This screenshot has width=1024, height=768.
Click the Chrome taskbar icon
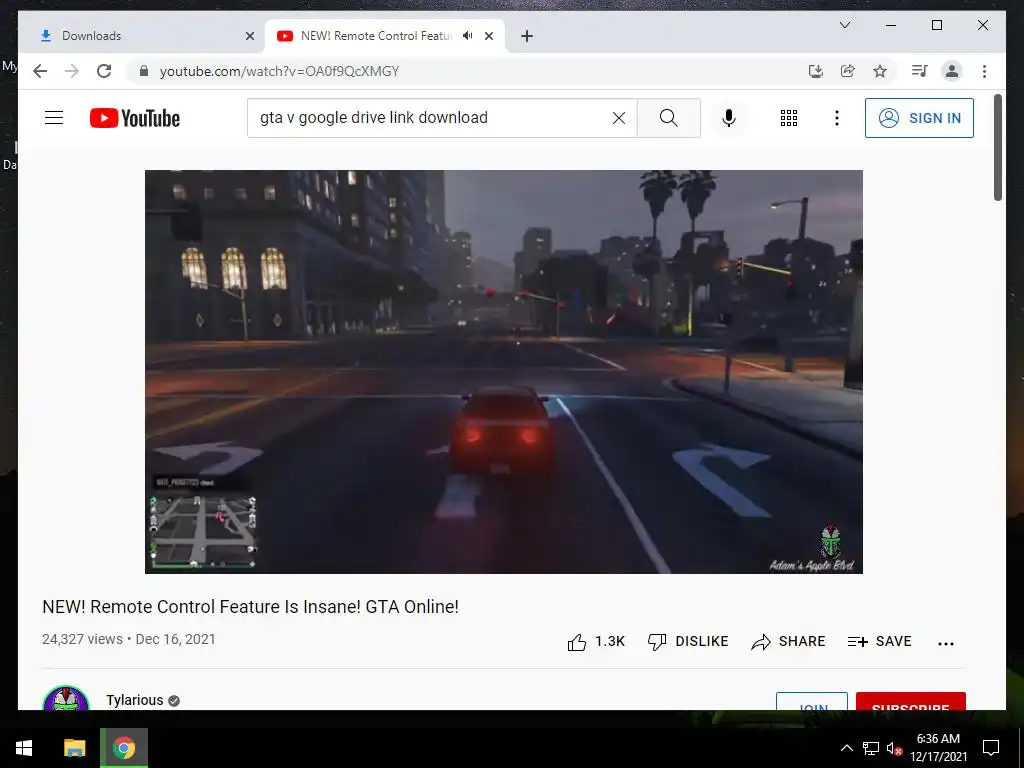click(124, 748)
